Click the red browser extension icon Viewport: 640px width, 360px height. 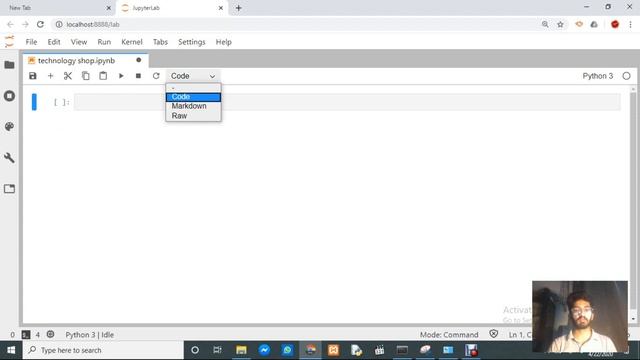(615, 24)
